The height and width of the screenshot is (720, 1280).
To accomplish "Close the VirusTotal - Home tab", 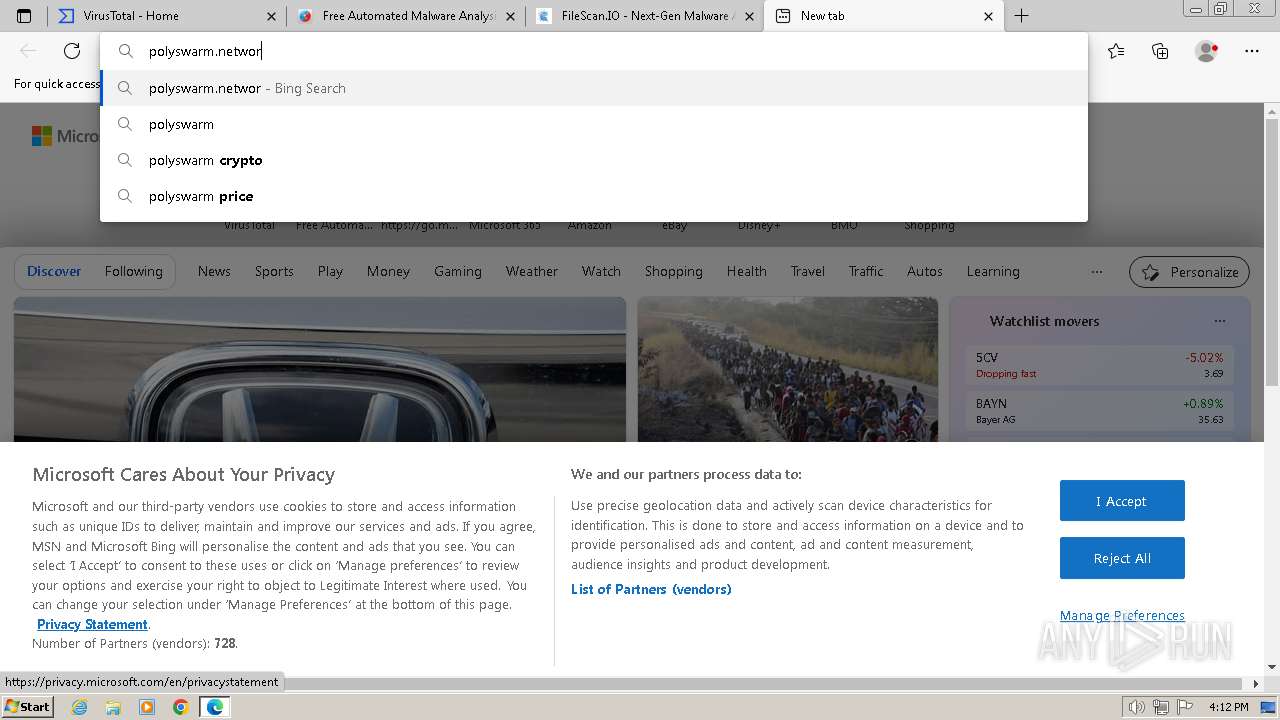I will pos(272,16).
